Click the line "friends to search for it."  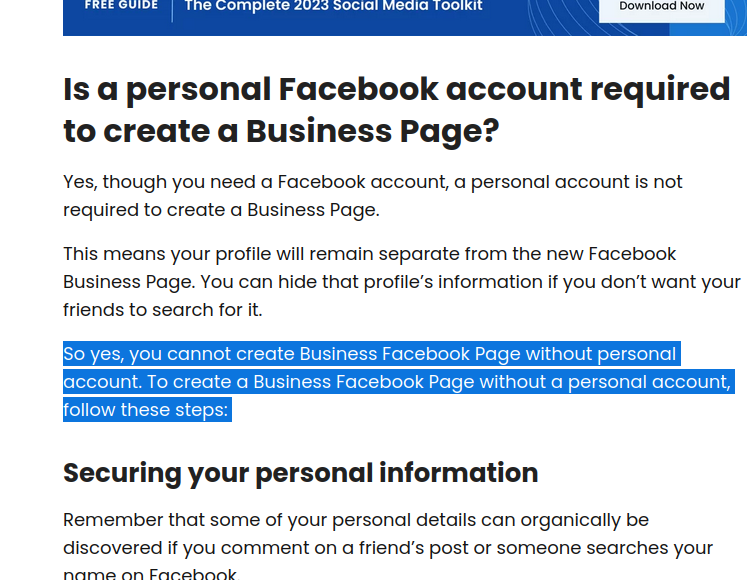pyautogui.click(x=162, y=310)
